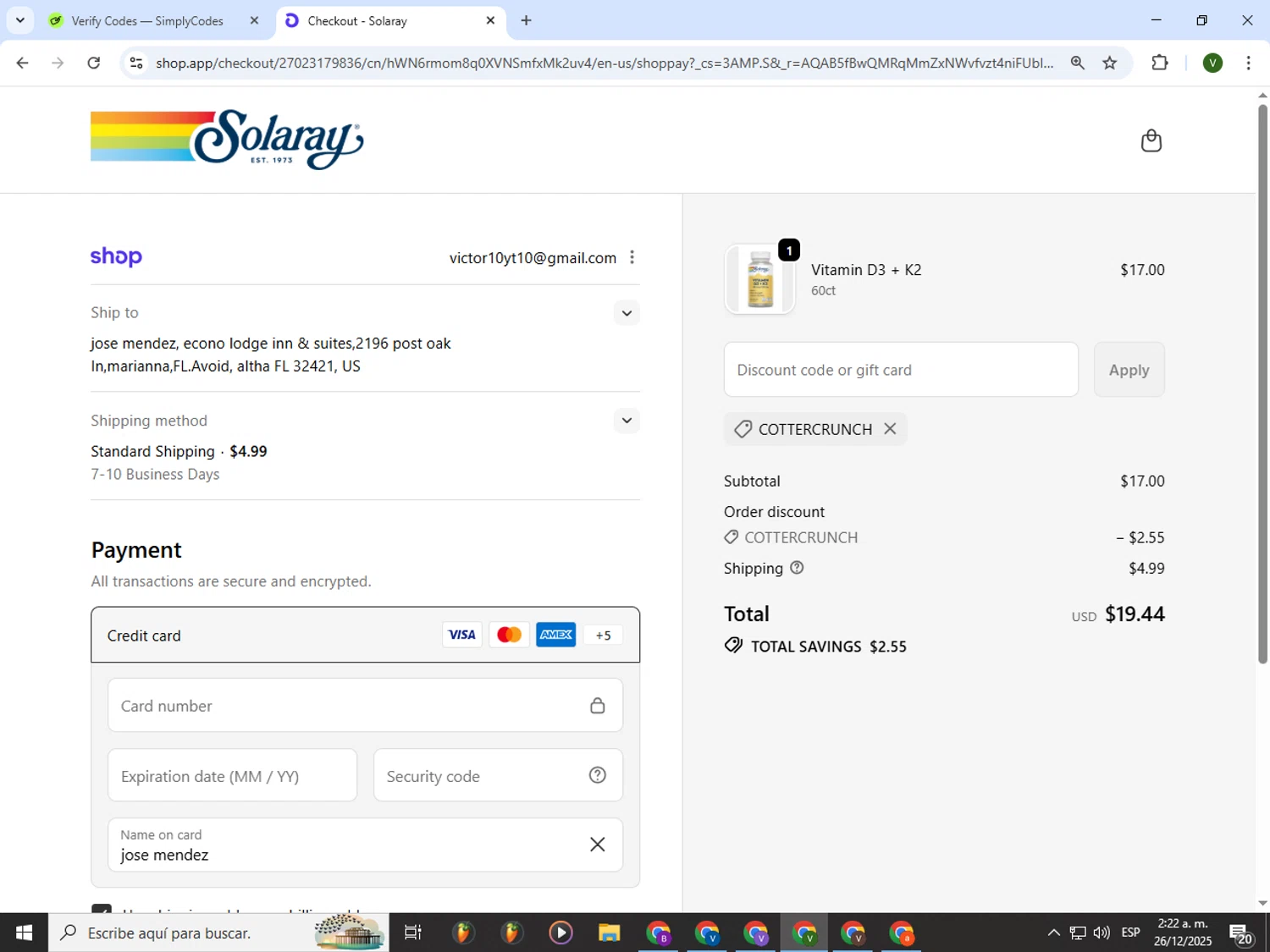Click the Vitamin D3 + K2 product thumbnail
Viewport: 1270px width, 952px height.
[x=759, y=279]
